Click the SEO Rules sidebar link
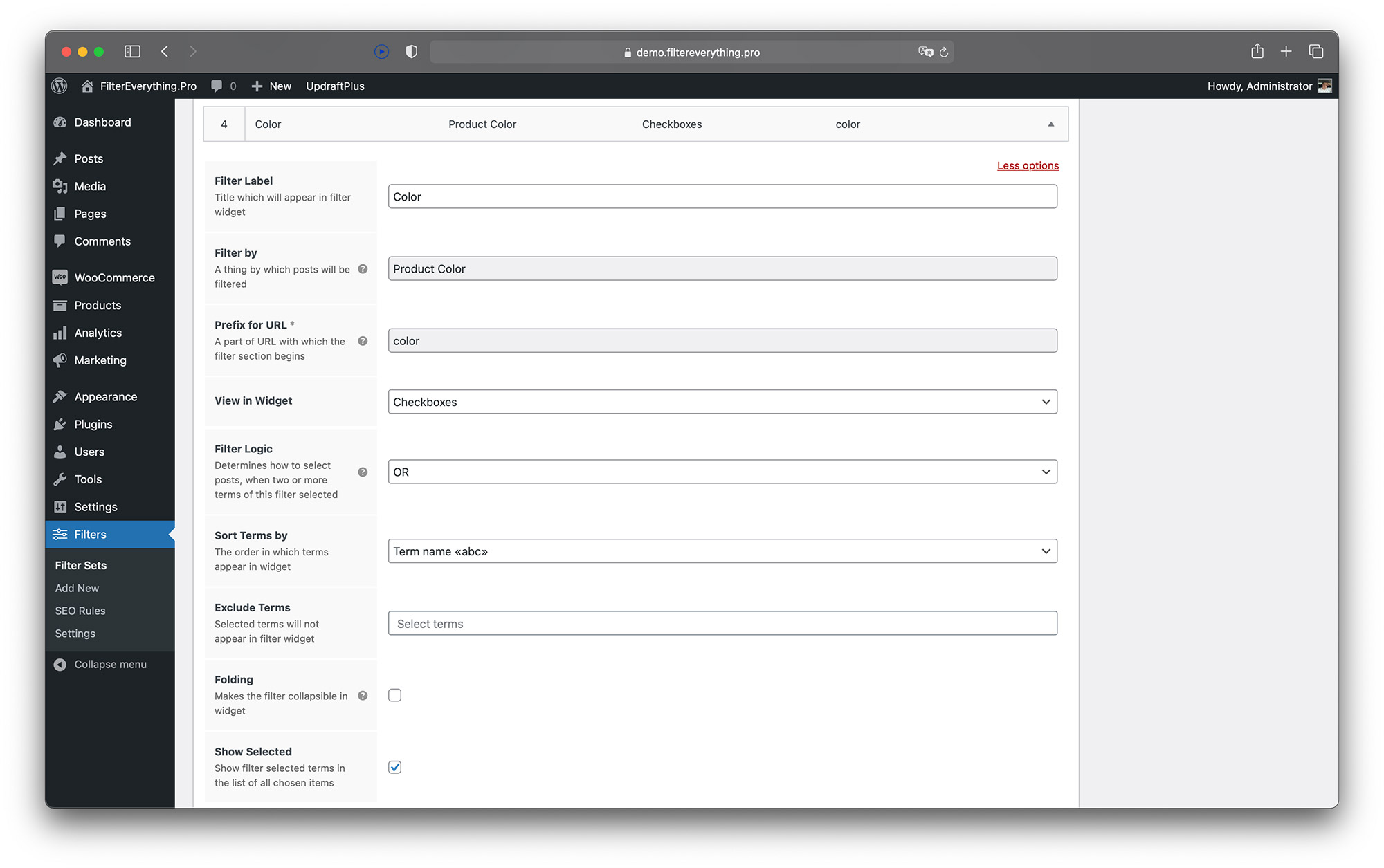Viewport: 1384px width, 868px height. tap(81, 610)
